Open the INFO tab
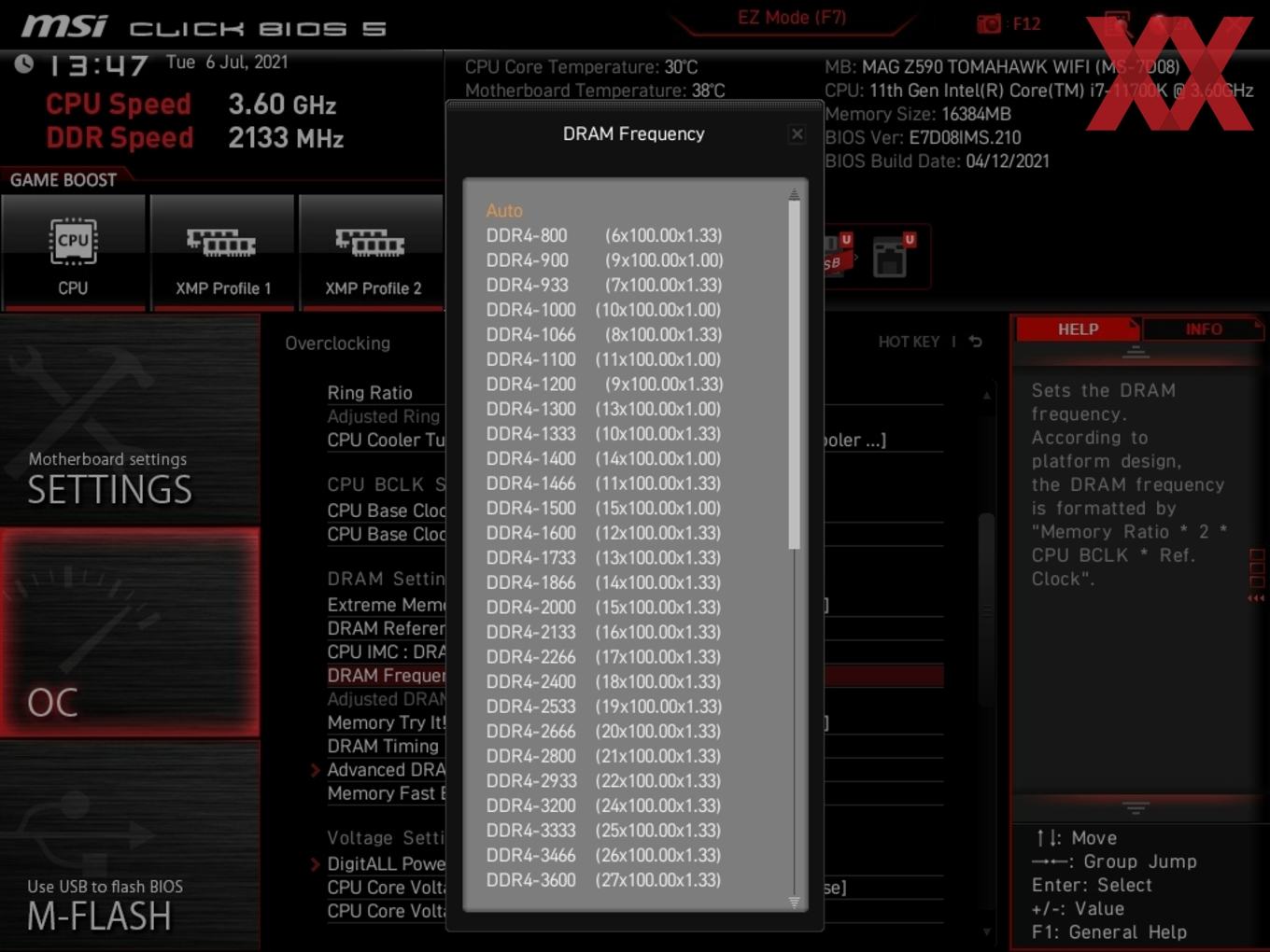 click(x=1203, y=329)
